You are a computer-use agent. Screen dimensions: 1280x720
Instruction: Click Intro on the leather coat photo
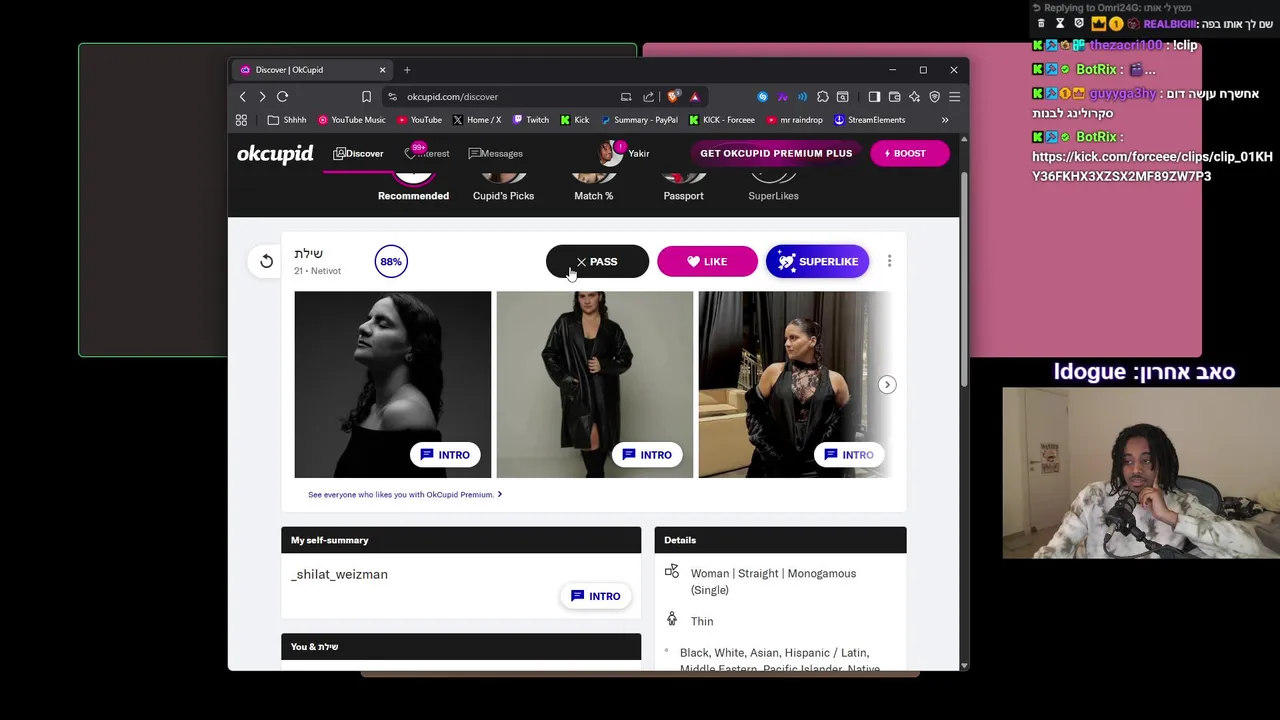tap(646, 455)
